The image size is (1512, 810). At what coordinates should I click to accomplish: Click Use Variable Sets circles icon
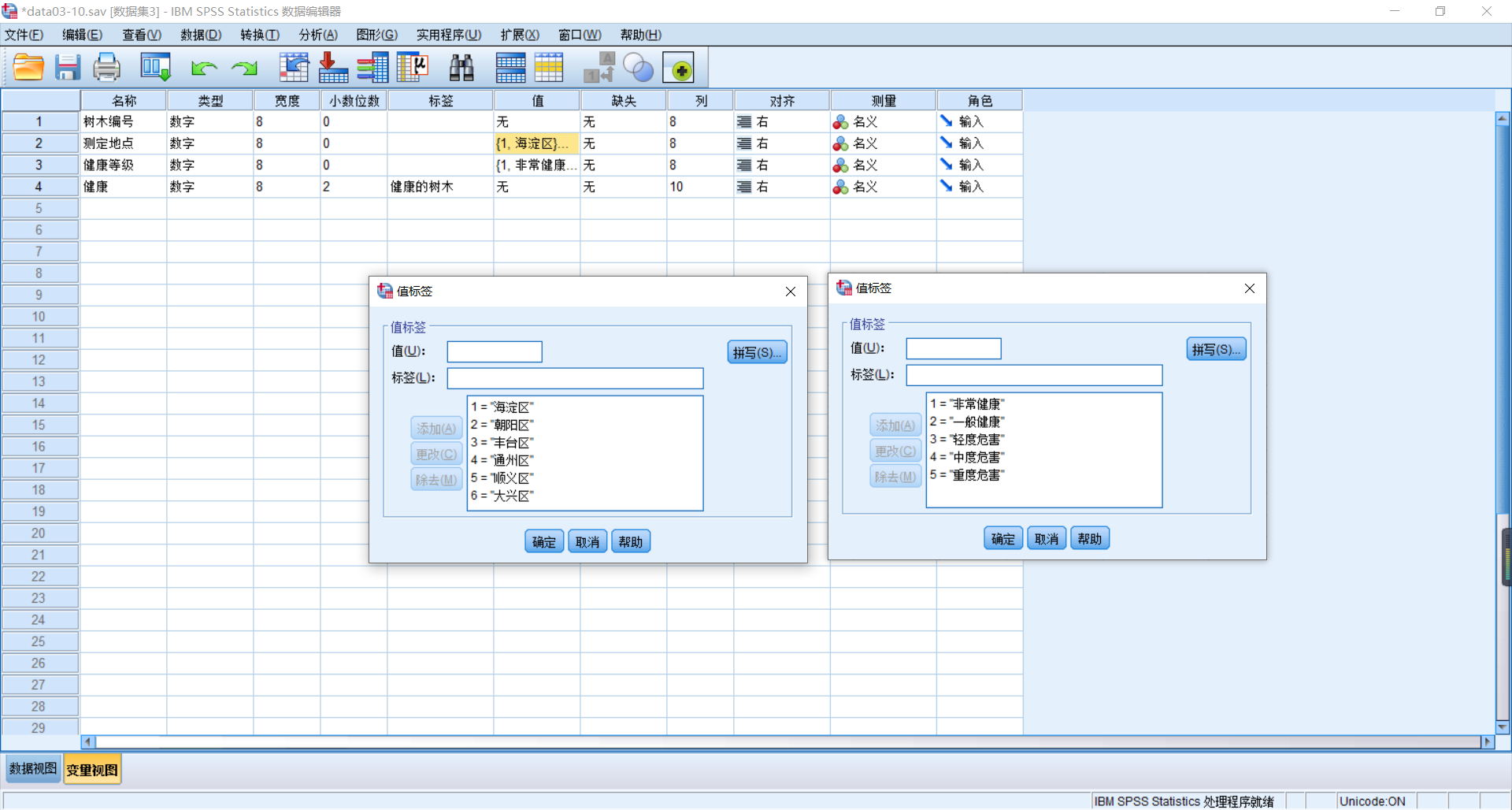pyautogui.click(x=639, y=68)
